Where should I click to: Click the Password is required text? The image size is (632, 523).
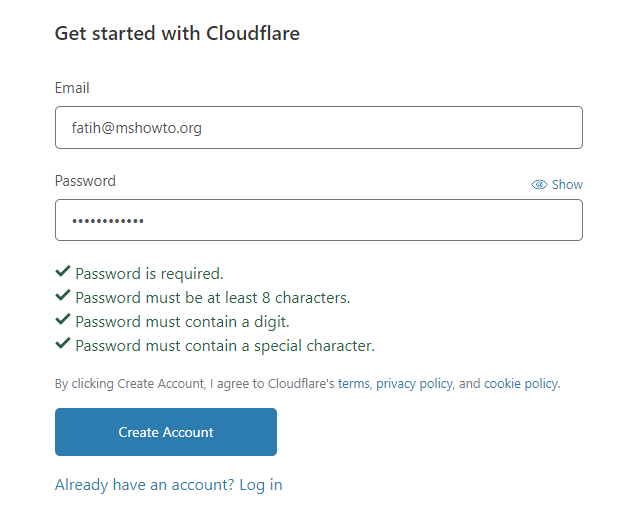coord(149,274)
